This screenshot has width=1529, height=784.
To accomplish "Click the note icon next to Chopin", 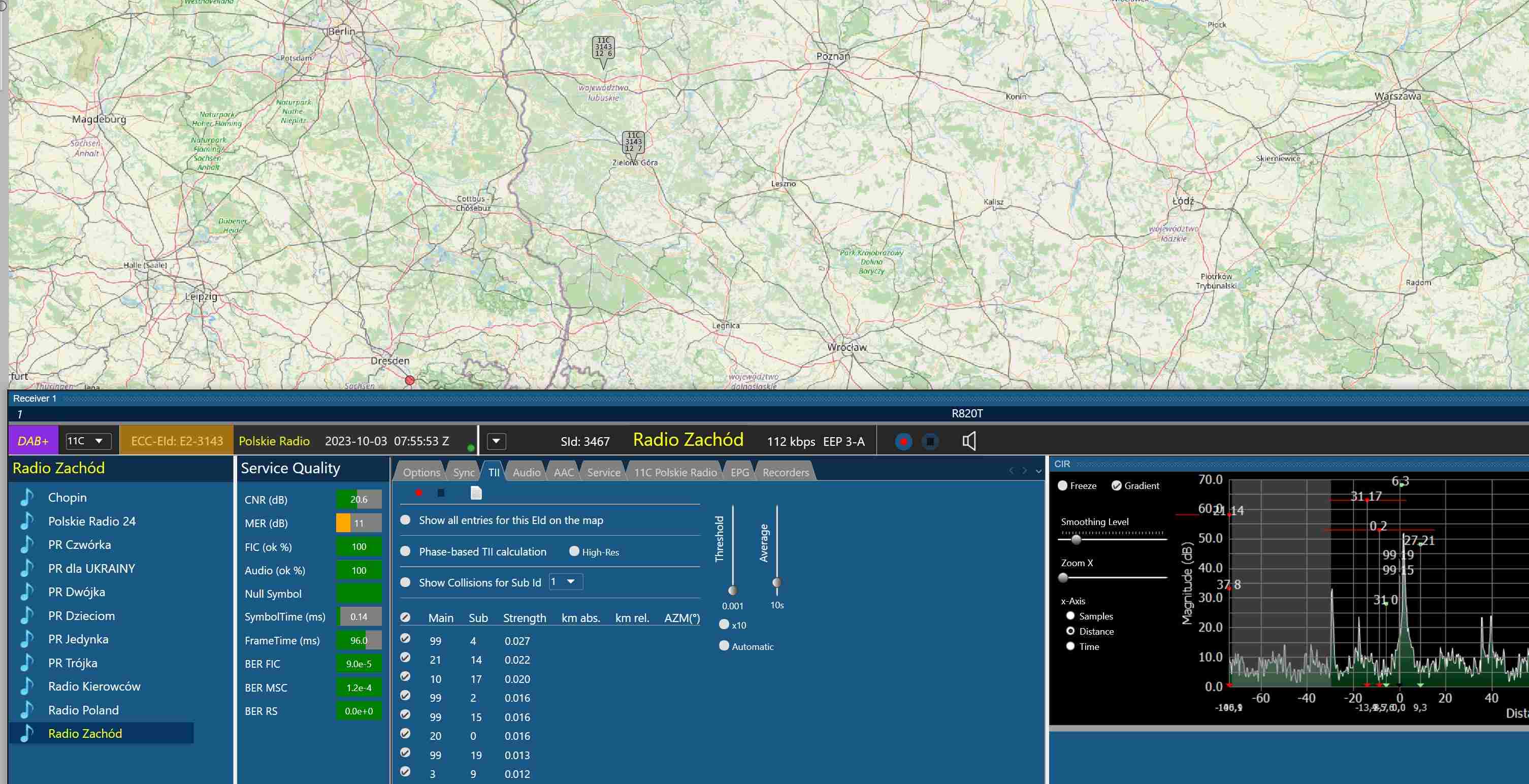I will [x=27, y=497].
